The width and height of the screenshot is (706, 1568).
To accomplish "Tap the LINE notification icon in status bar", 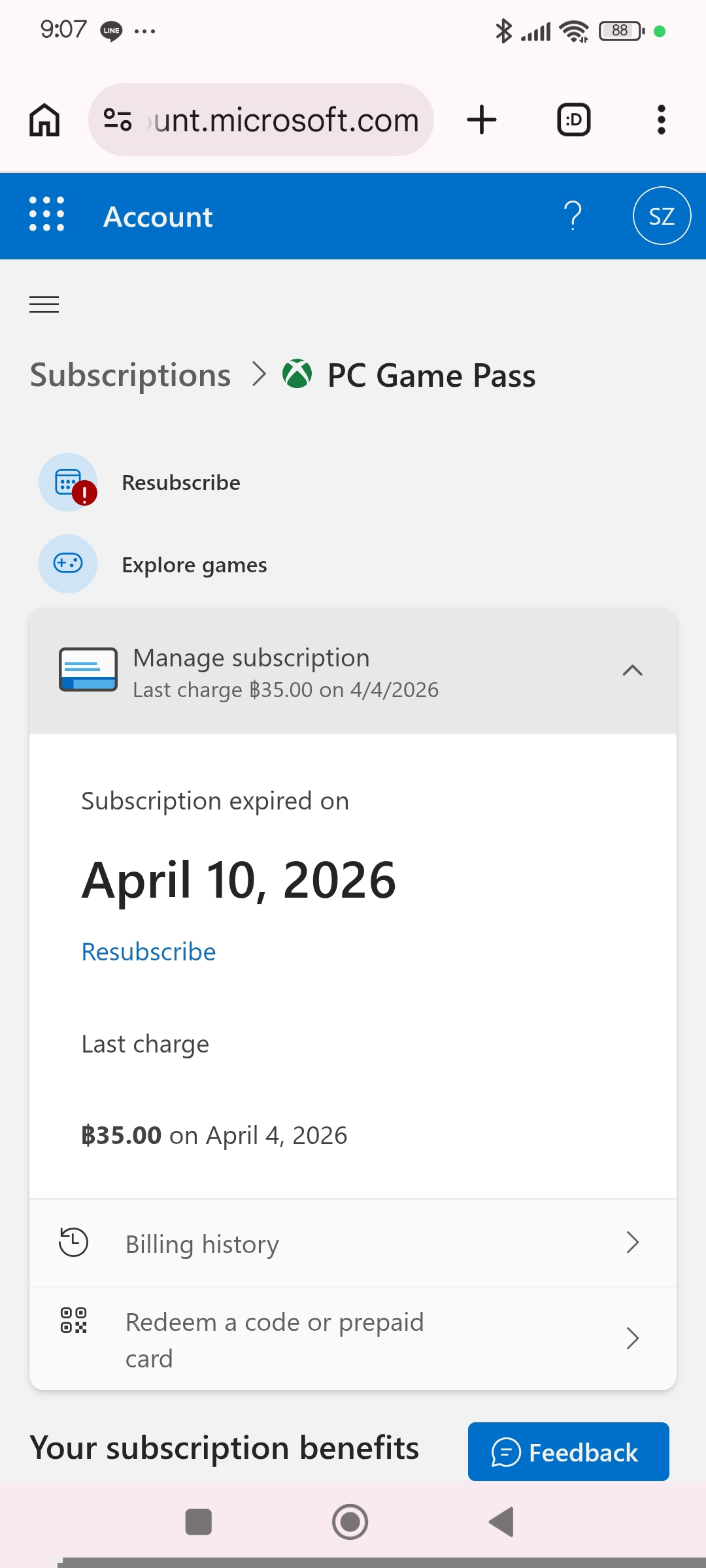I will (x=111, y=31).
